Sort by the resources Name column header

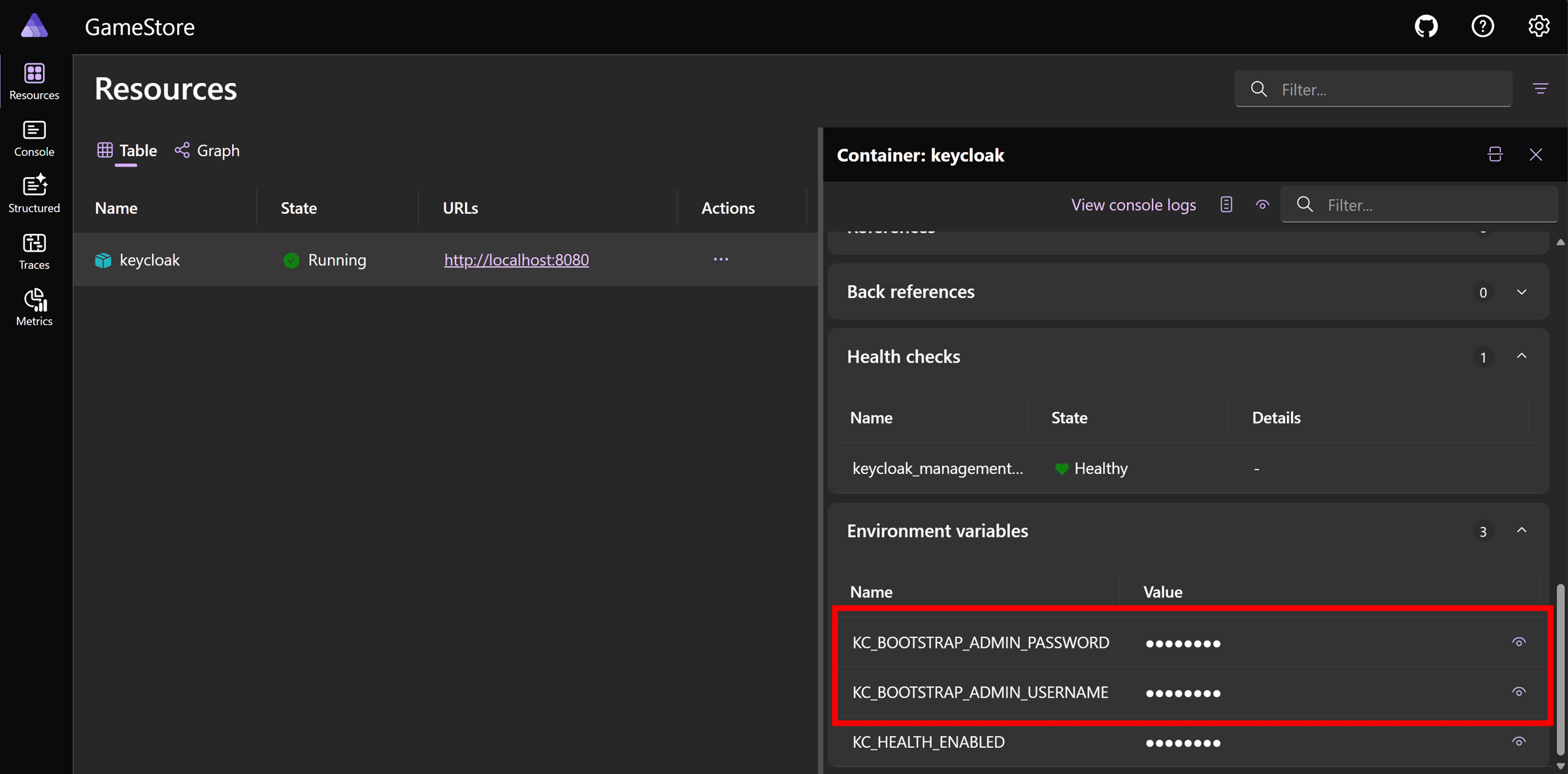tap(116, 208)
